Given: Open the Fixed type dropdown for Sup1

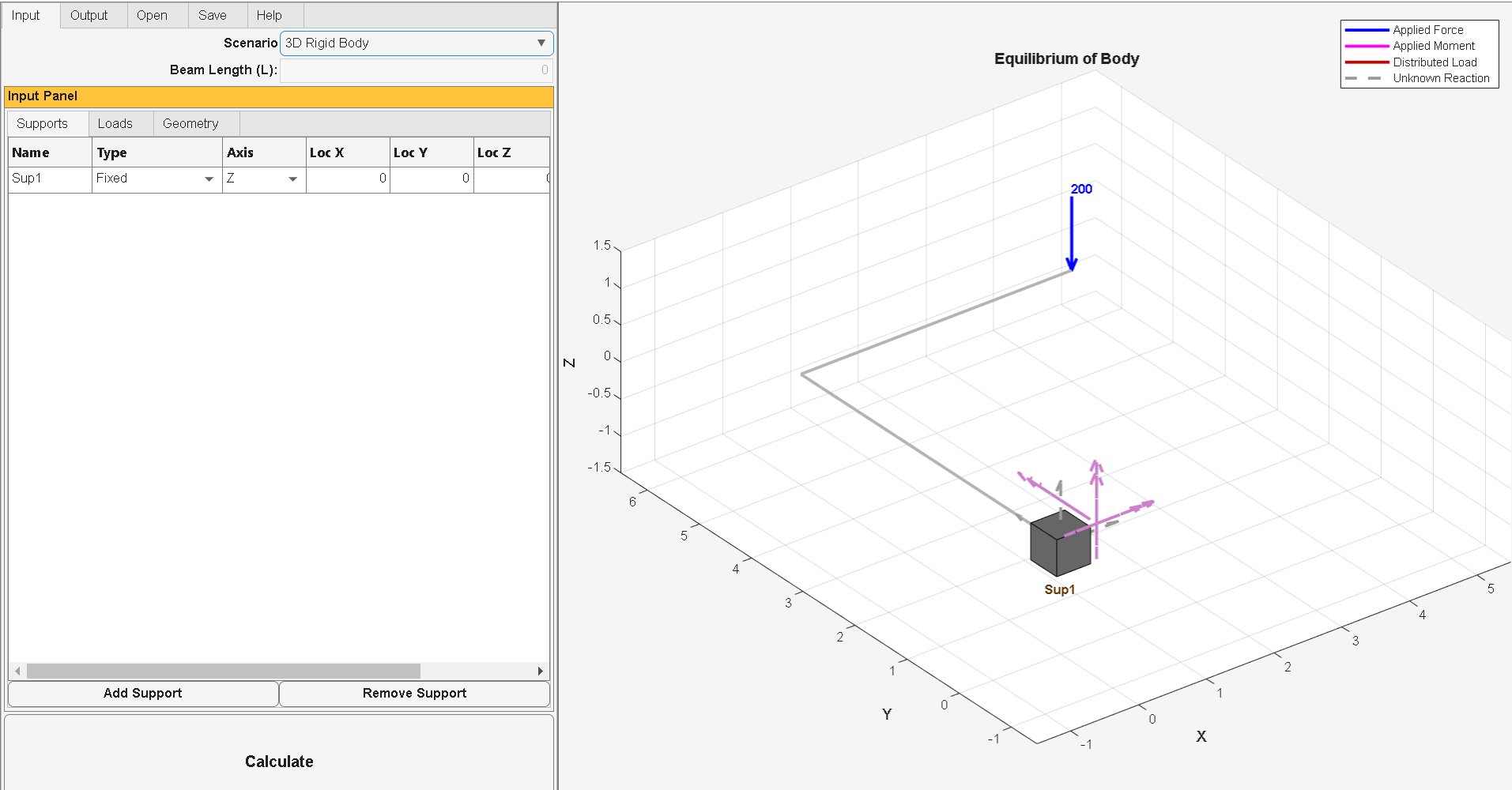Looking at the screenshot, I should [x=156, y=179].
